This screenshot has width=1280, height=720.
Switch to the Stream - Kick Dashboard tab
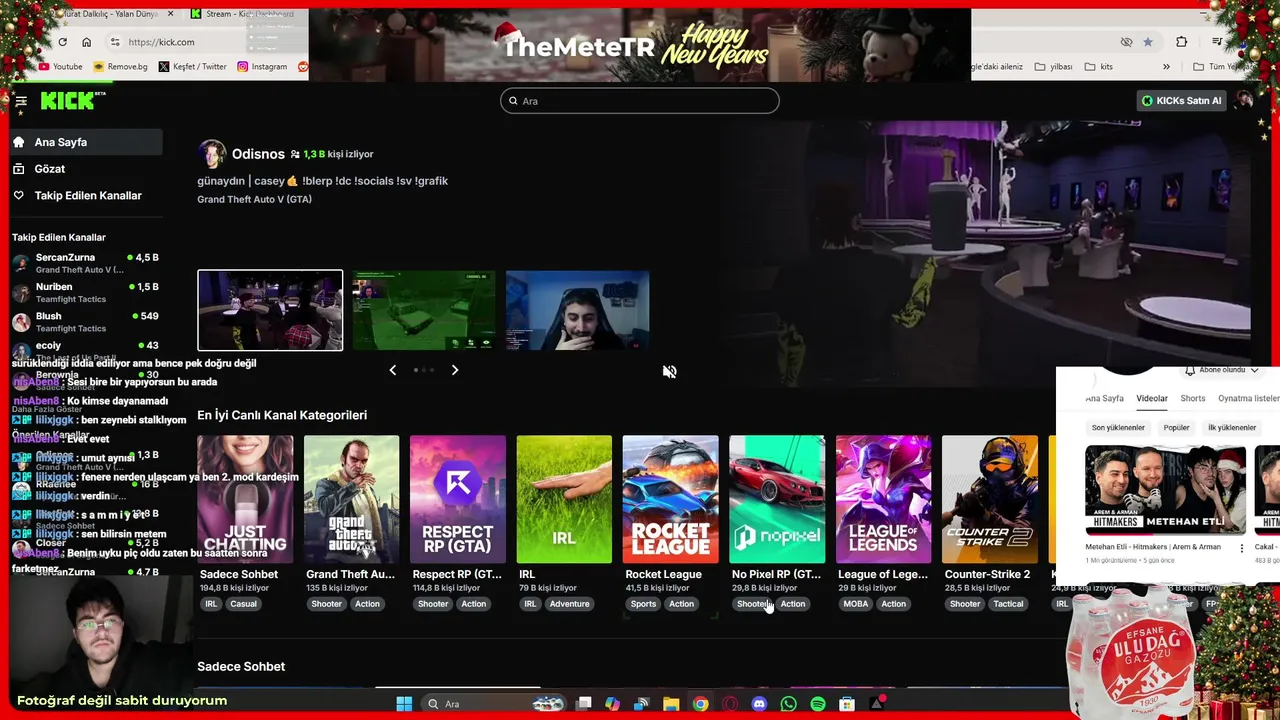coord(245,14)
